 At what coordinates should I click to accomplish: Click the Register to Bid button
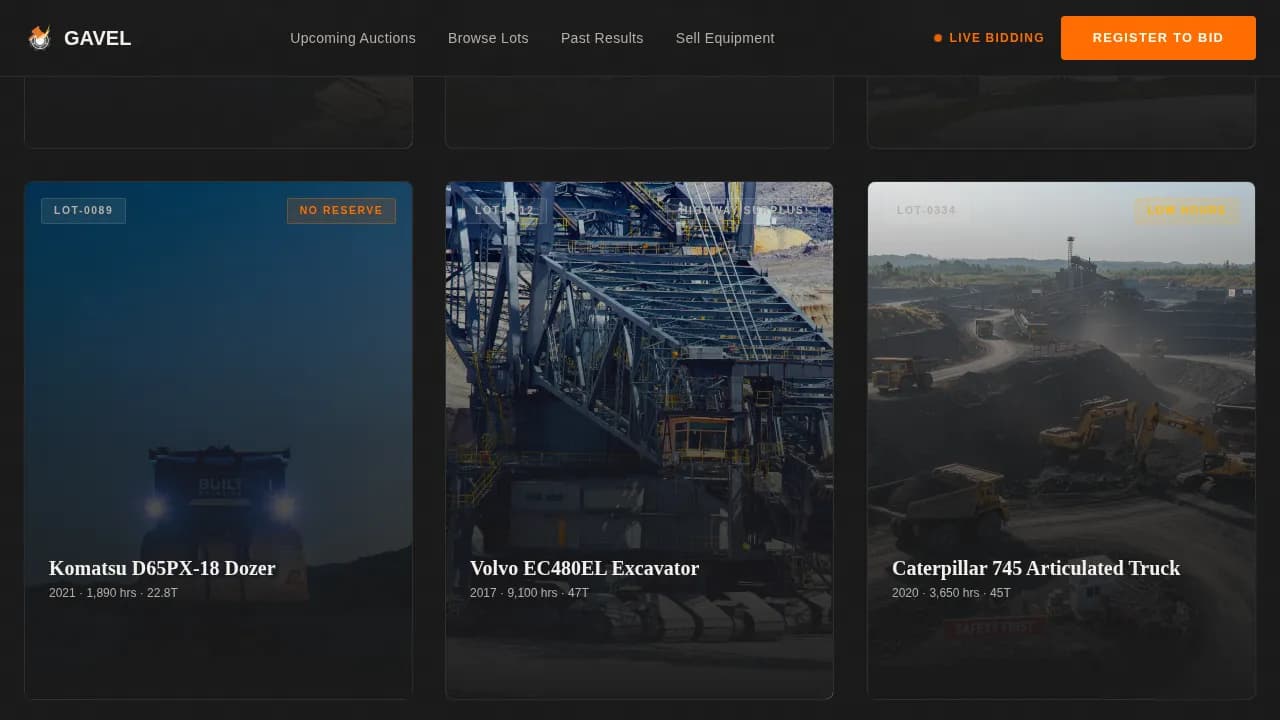pyautogui.click(x=1158, y=38)
